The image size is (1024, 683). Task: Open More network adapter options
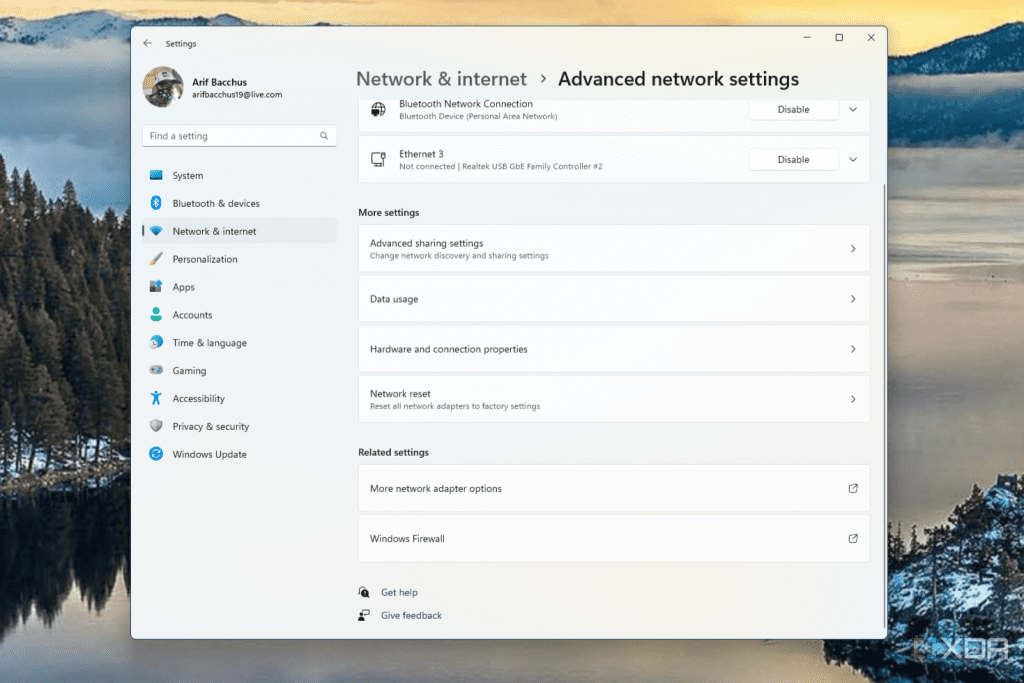614,488
